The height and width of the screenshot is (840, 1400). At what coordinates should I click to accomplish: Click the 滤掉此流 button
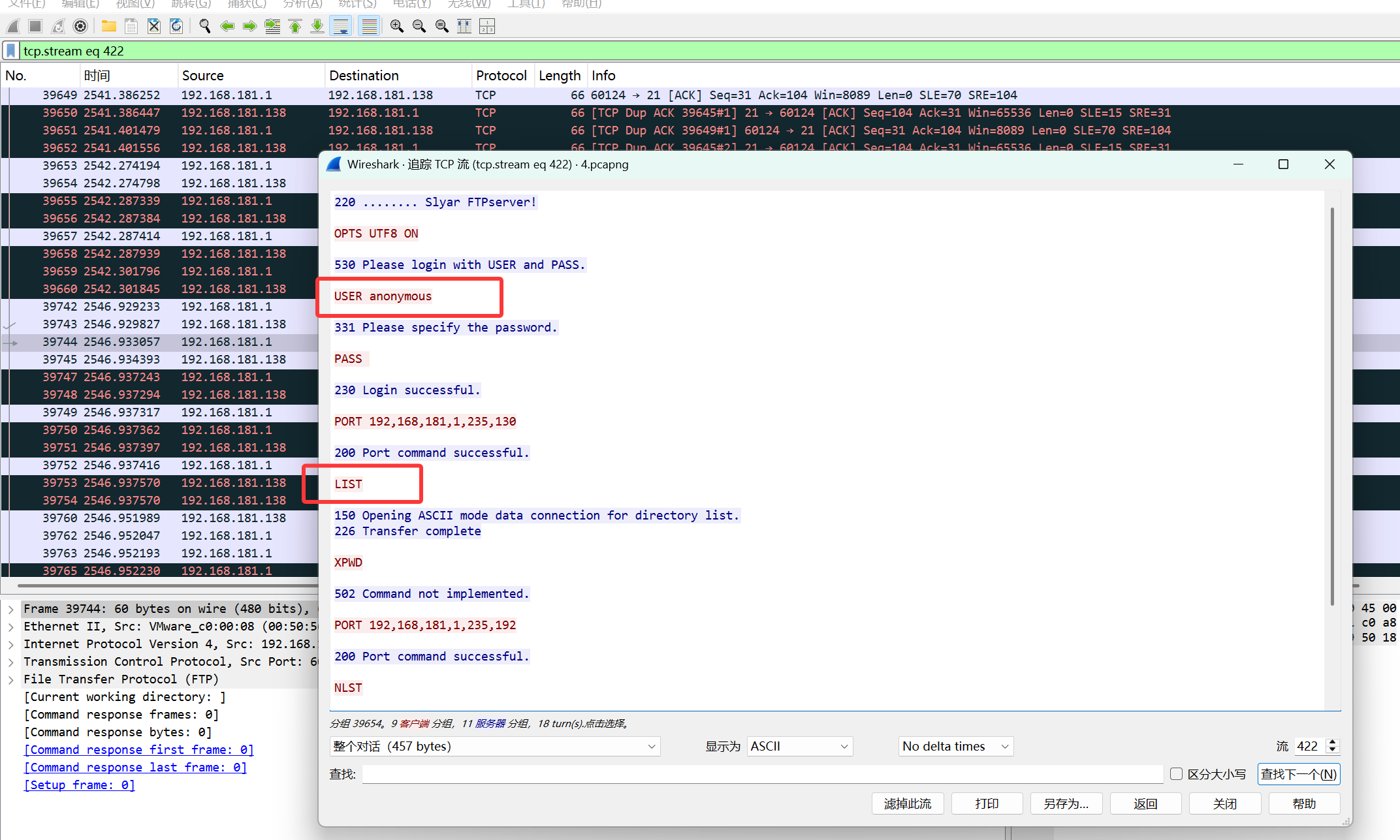coord(908,803)
